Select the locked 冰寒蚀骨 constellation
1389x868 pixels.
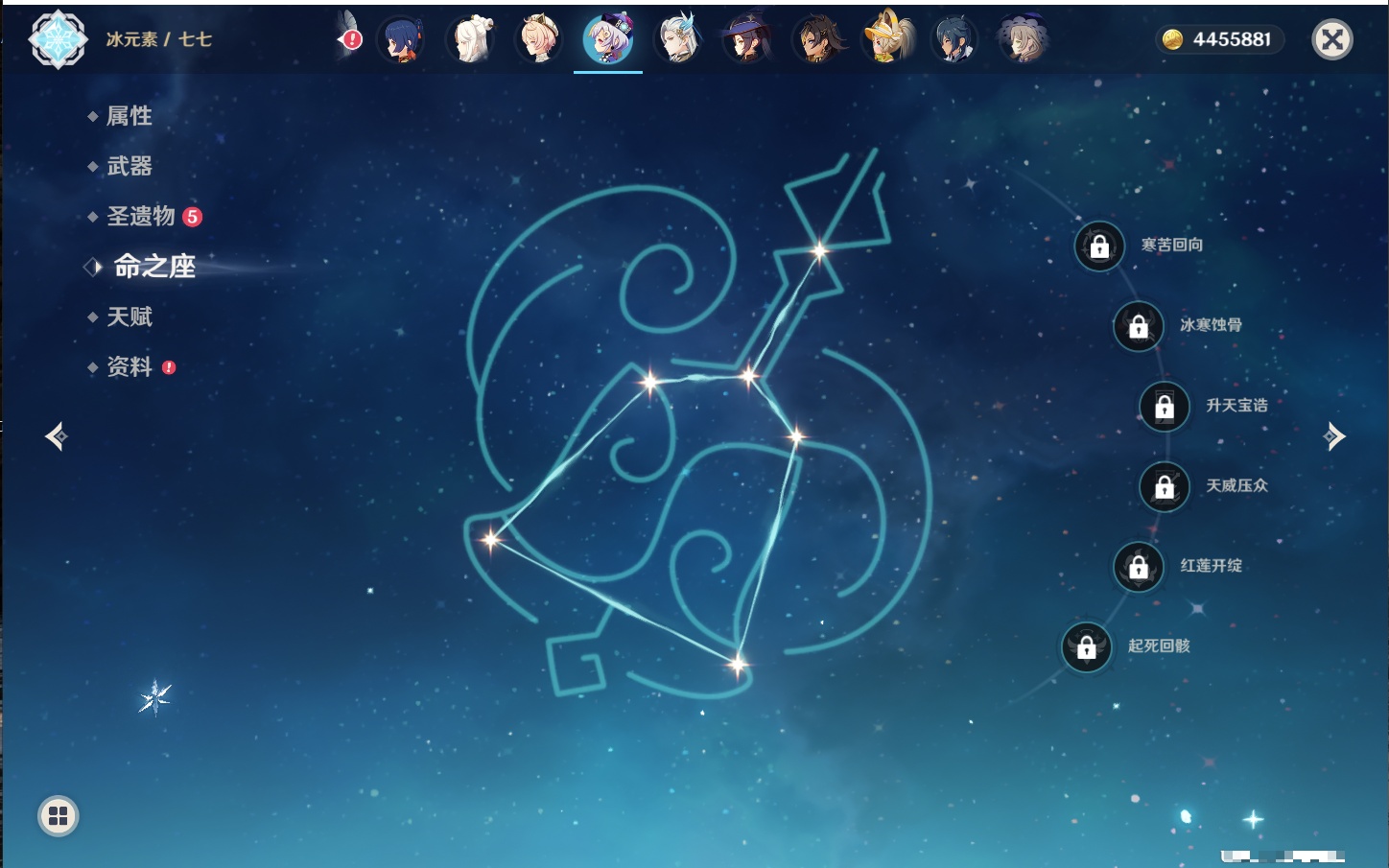1139,326
